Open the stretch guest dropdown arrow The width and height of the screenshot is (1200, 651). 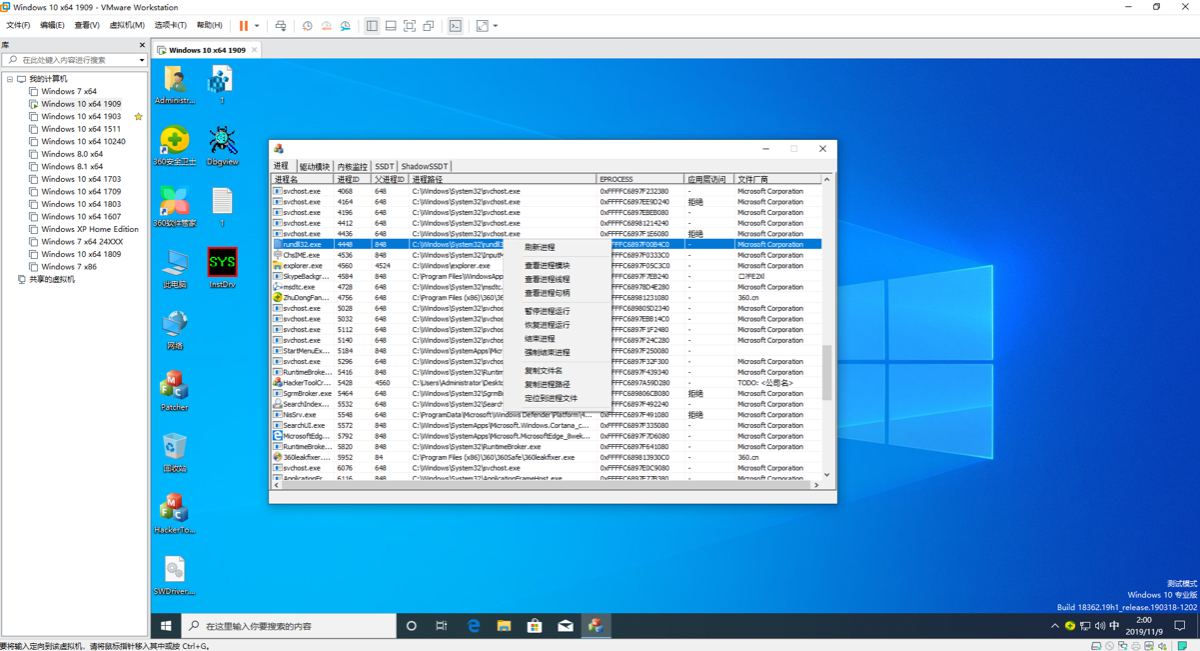point(495,26)
